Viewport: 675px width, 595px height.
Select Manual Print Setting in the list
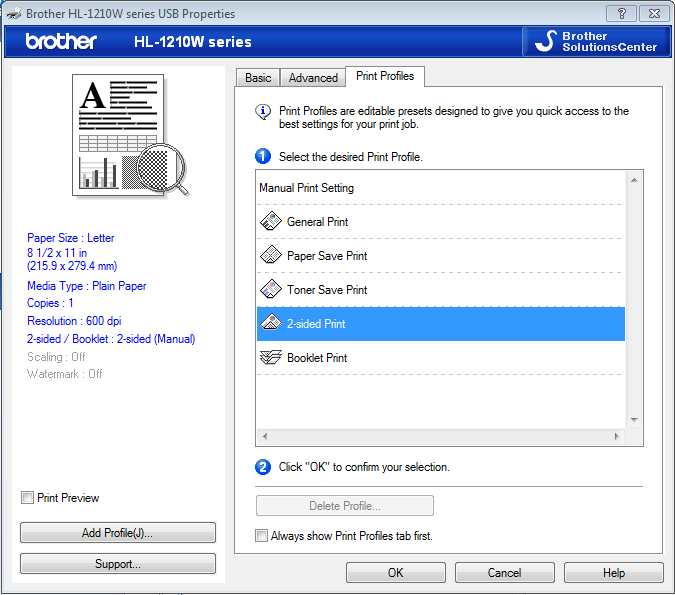[307, 188]
